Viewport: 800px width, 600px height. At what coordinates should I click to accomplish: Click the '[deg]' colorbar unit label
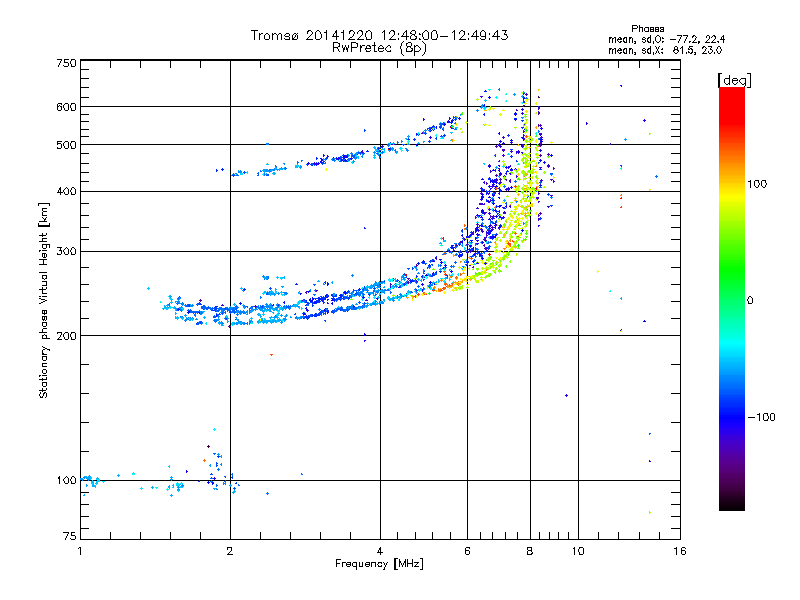(x=734, y=80)
